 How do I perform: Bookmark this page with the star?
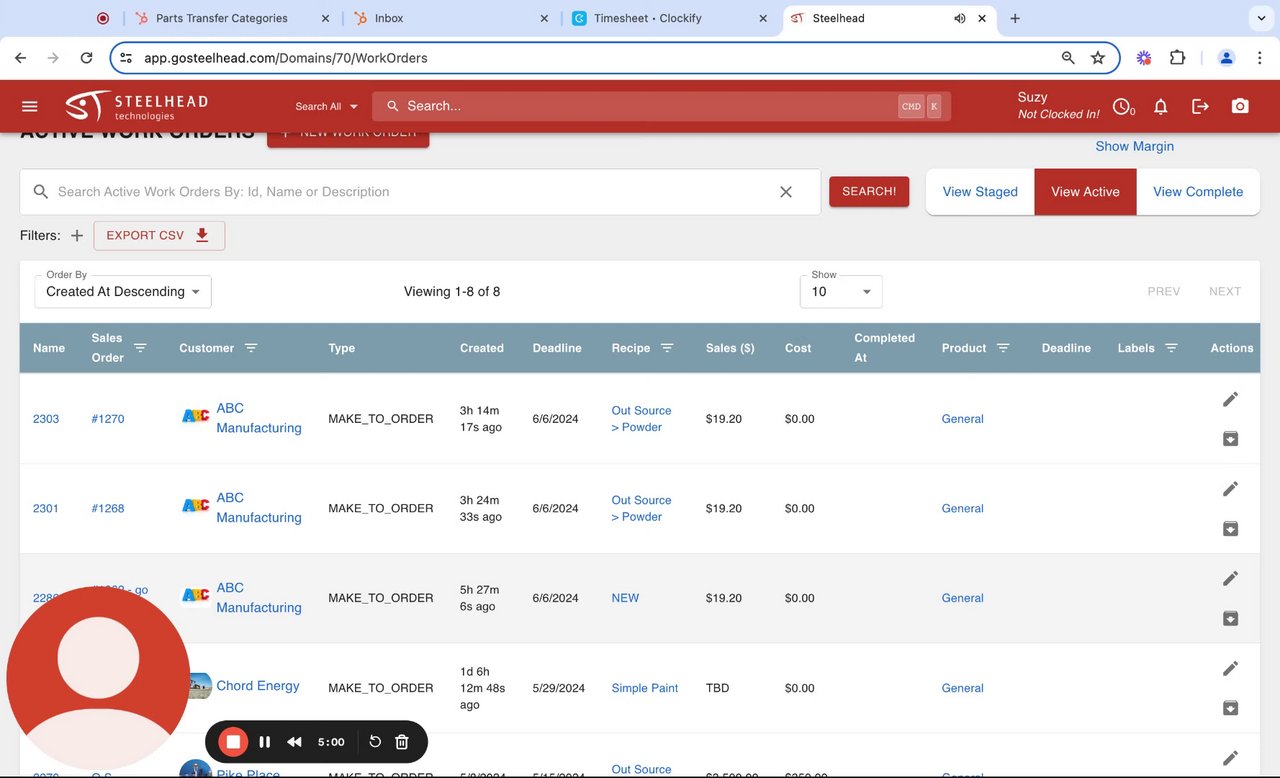(1098, 58)
